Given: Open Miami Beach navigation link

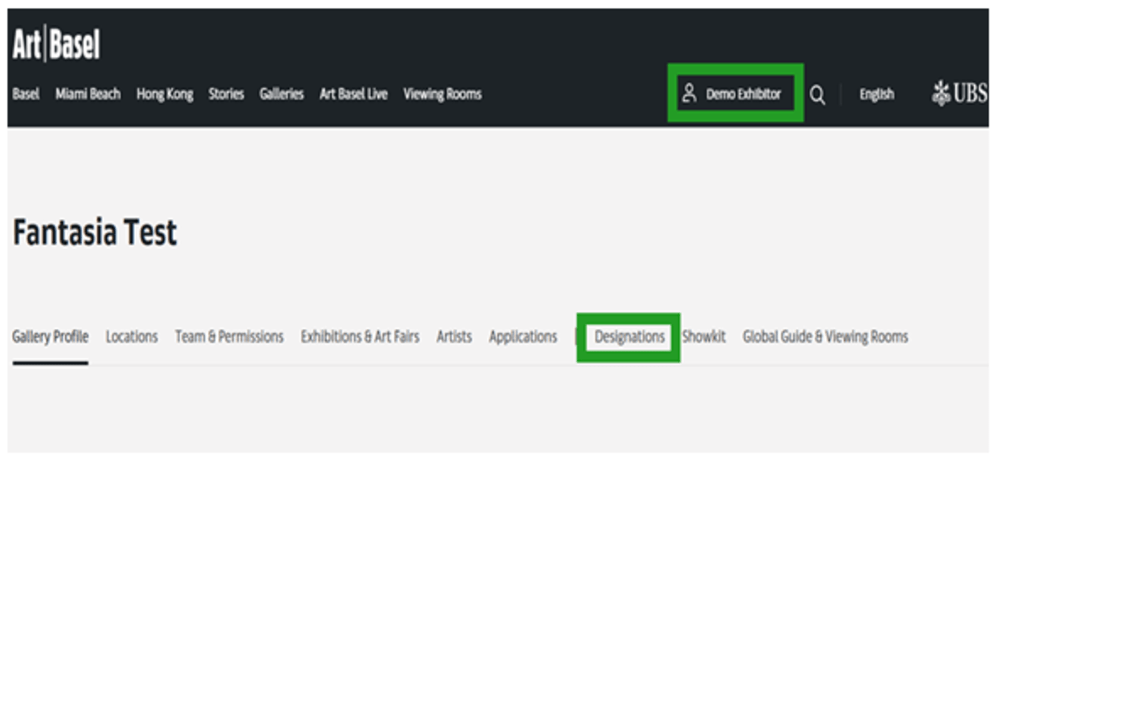Looking at the screenshot, I should click(x=88, y=94).
